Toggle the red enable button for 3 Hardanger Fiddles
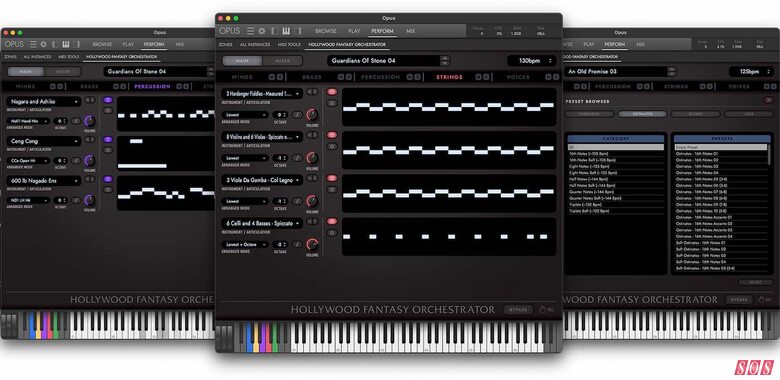 [332, 92]
